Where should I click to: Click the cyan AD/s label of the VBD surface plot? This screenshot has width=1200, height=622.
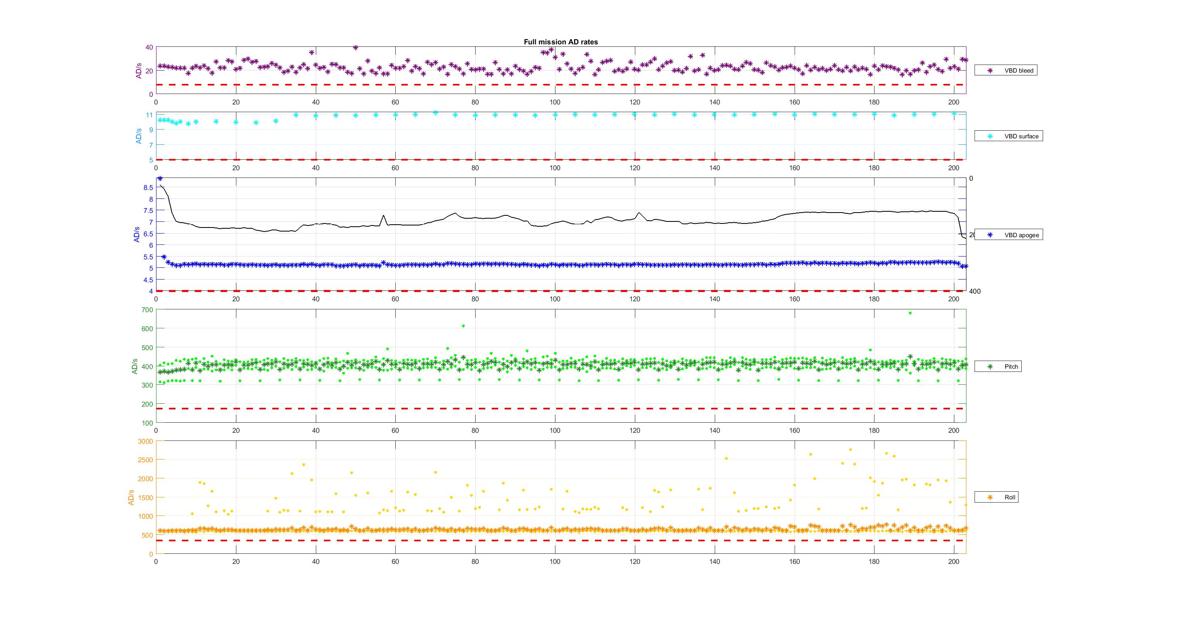click(138, 135)
